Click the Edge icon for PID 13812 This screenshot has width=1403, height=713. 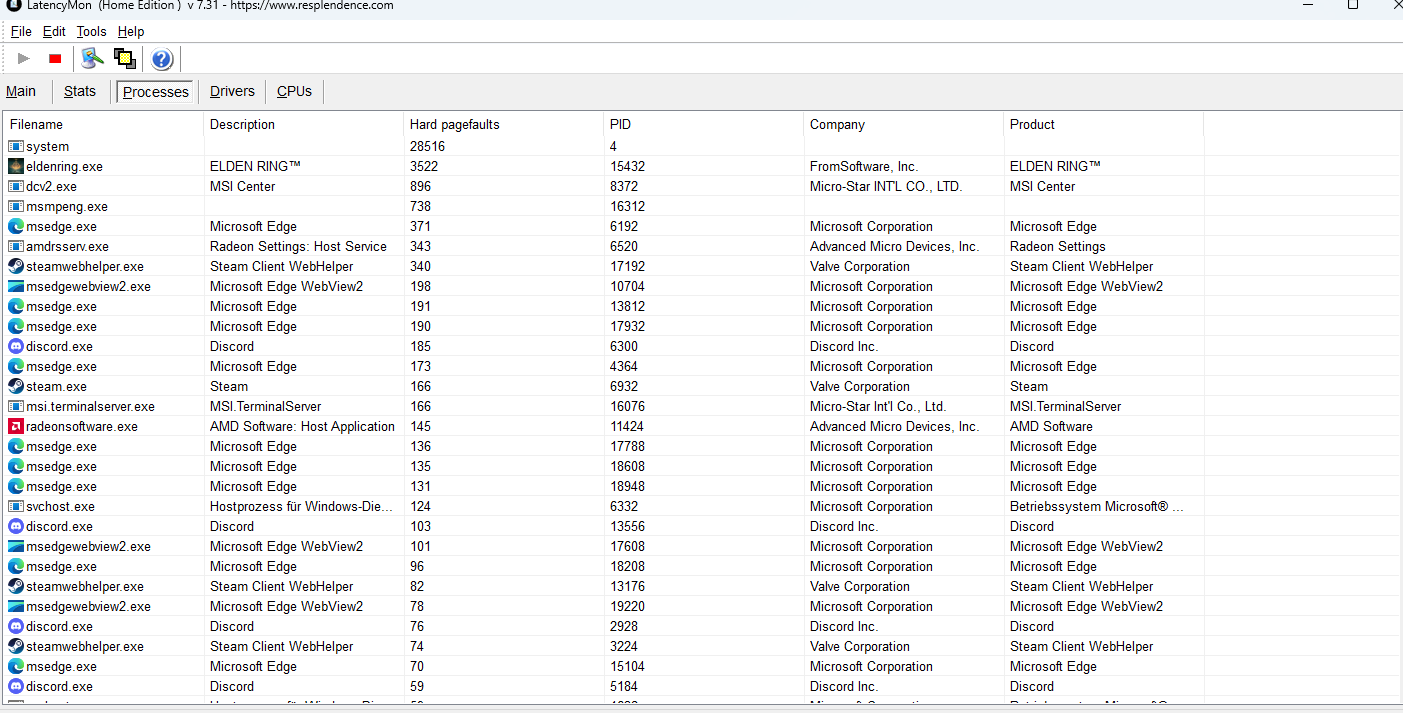pyautogui.click(x=16, y=306)
